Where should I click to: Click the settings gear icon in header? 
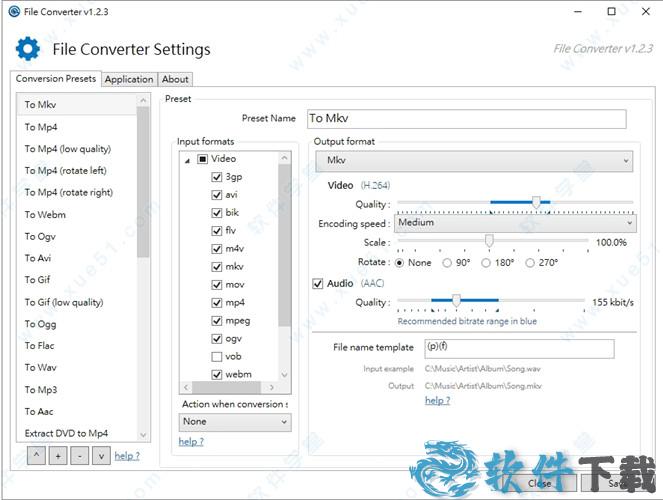click(29, 49)
